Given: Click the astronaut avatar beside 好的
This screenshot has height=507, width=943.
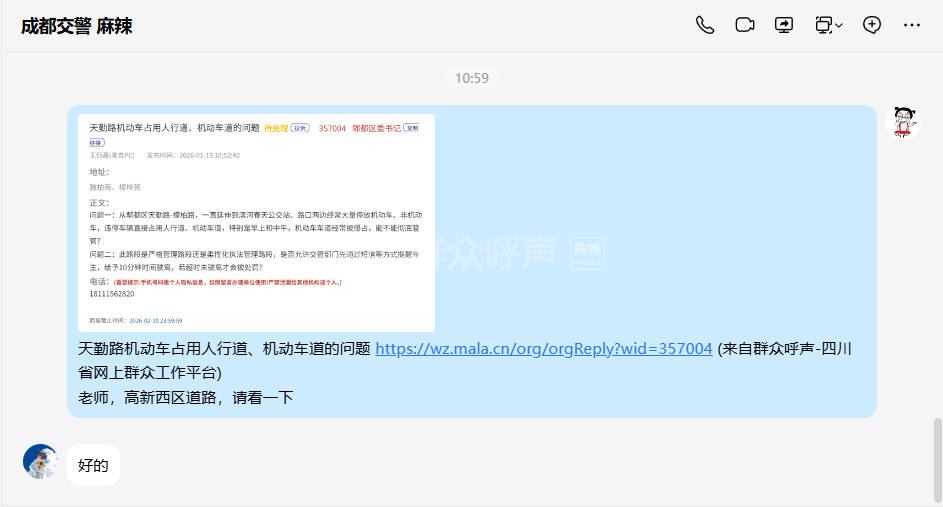Looking at the screenshot, I should point(40,461).
